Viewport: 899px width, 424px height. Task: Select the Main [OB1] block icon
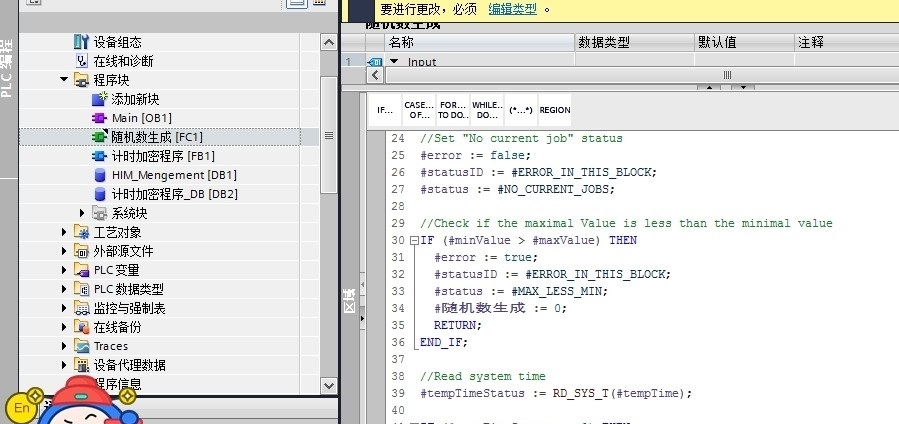click(x=100, y=118)
